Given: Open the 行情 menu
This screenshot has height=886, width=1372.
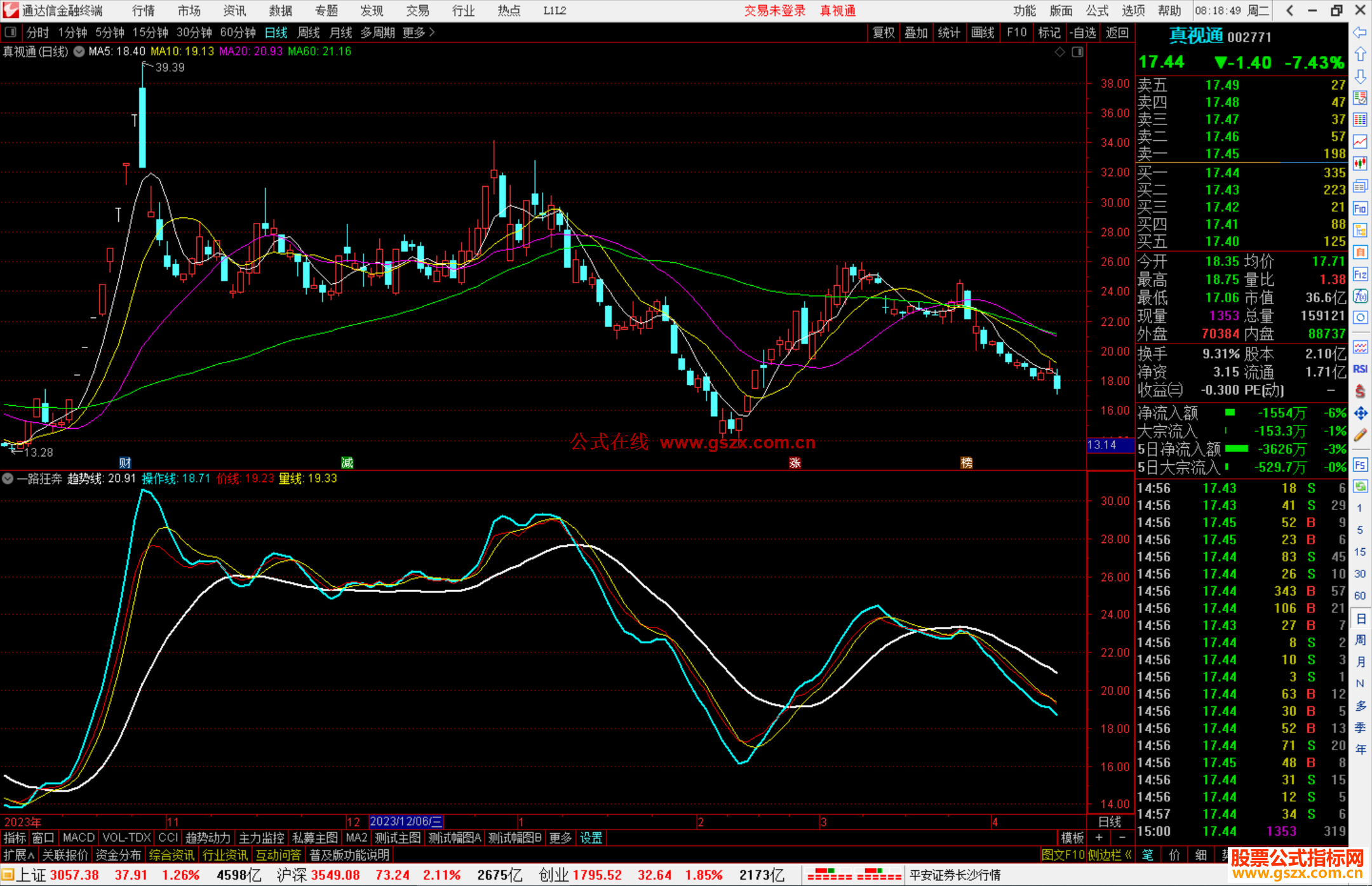Looking at the screenshot, I should (x=143, y=10).
